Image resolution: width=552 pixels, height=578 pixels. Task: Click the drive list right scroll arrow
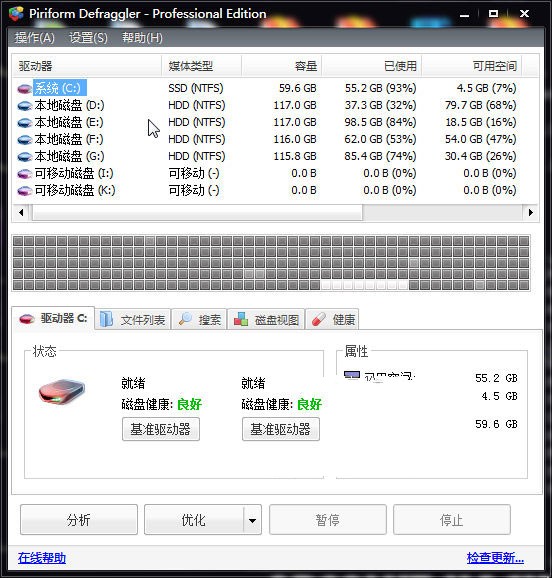530,213
